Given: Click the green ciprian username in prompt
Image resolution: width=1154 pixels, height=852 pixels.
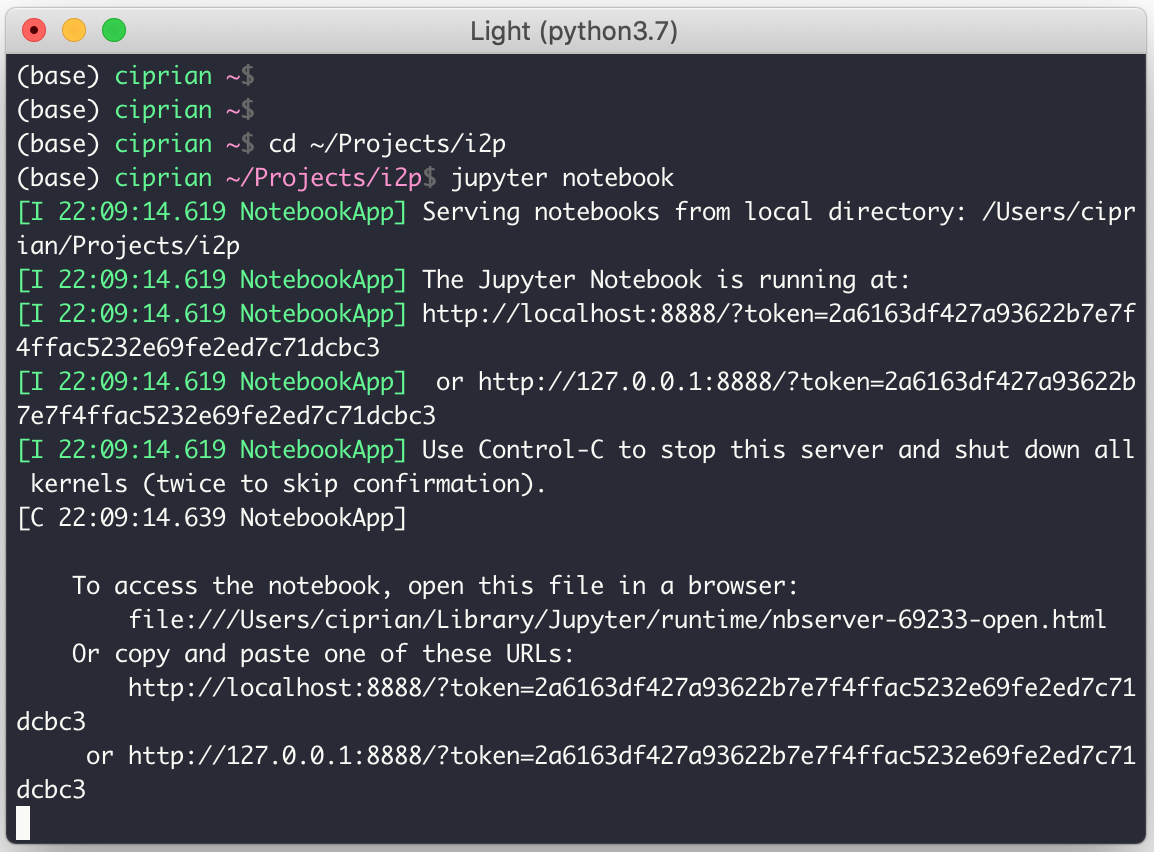Looking at the screenshot, I should tap(163, 75).
